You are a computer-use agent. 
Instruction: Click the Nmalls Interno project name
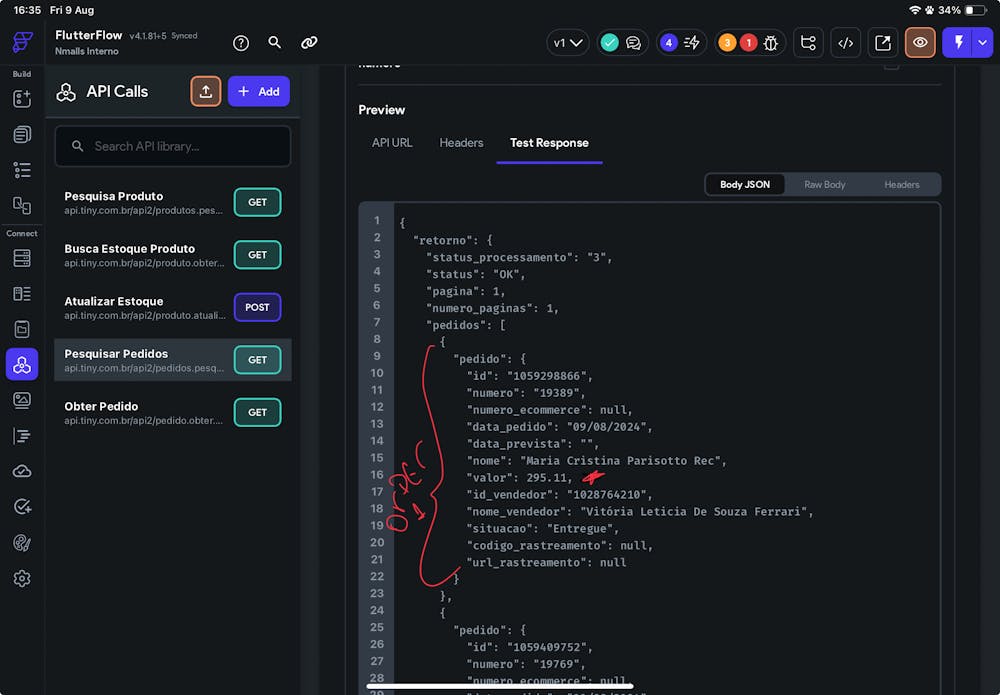point(87,51)
